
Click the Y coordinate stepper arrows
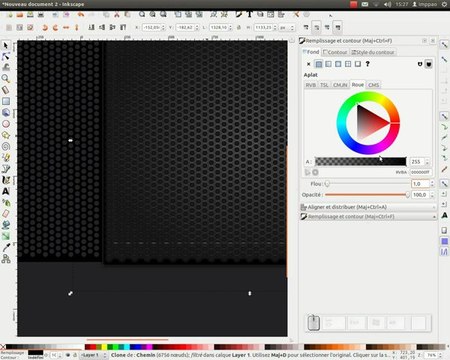197,27
